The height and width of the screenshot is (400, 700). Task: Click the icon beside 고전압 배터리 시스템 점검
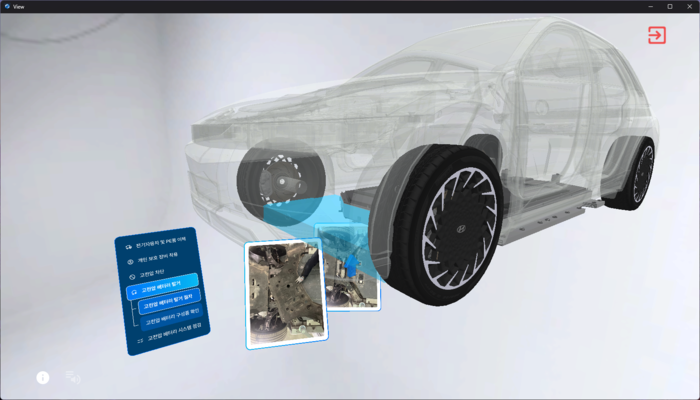139,338
